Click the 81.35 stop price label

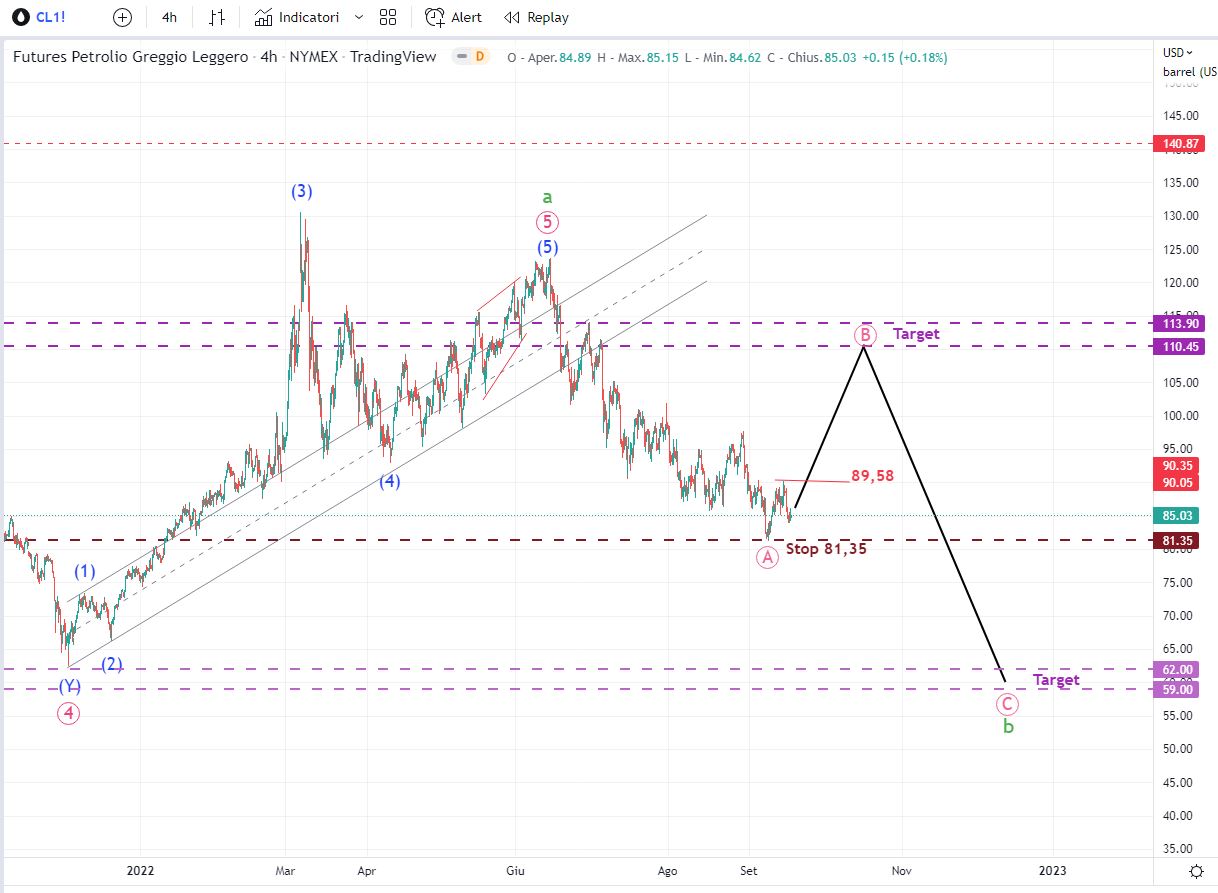(x=1177, y=541)
